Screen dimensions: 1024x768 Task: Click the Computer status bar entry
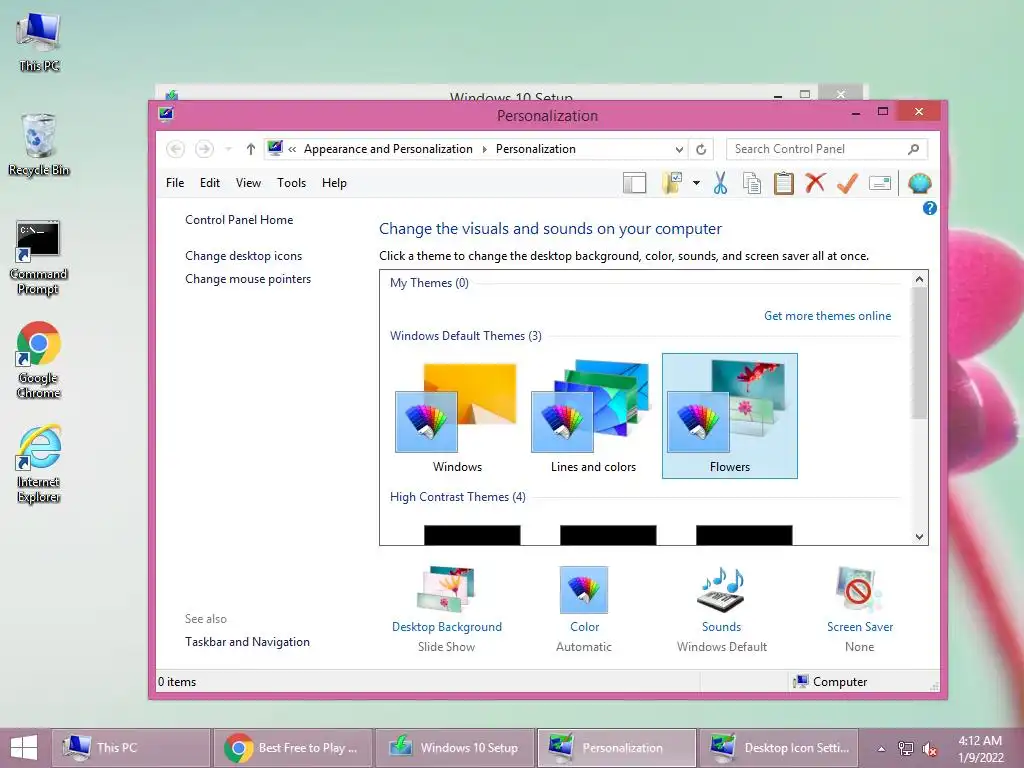click(830, 682)
